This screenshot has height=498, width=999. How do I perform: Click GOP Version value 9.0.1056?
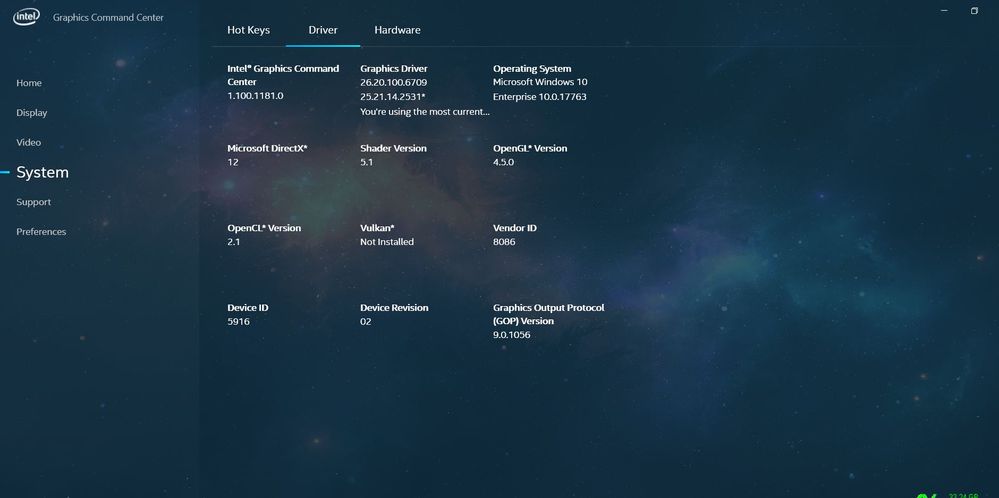click(512, 334)
